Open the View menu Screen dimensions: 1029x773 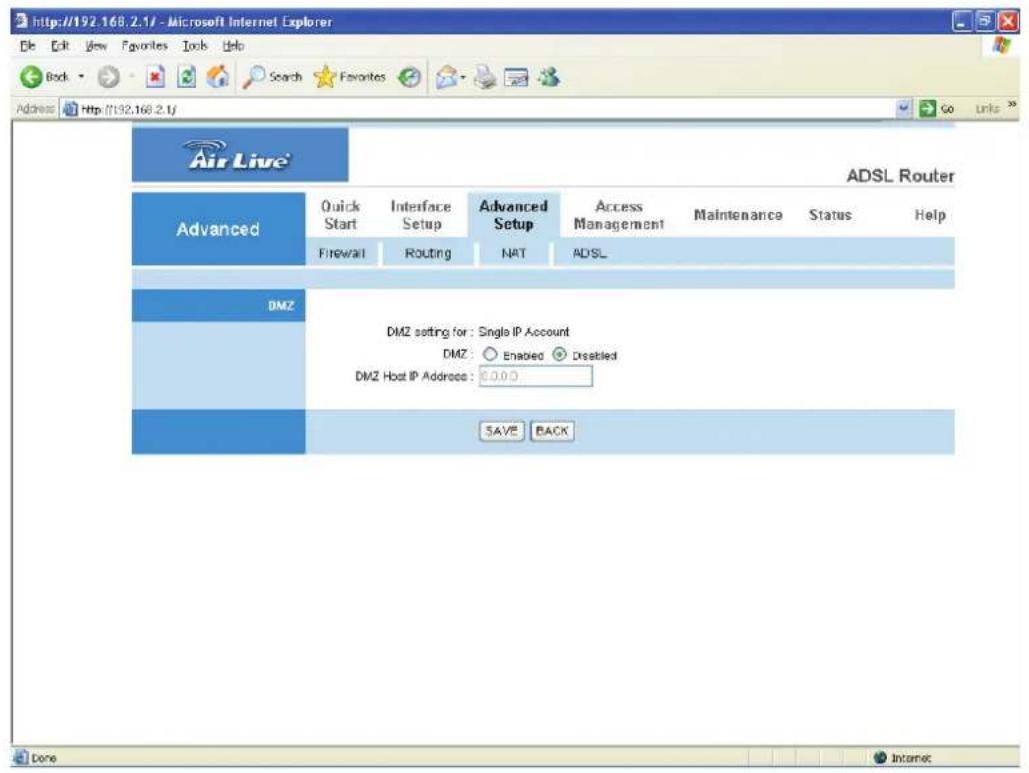tap(96, 46)
